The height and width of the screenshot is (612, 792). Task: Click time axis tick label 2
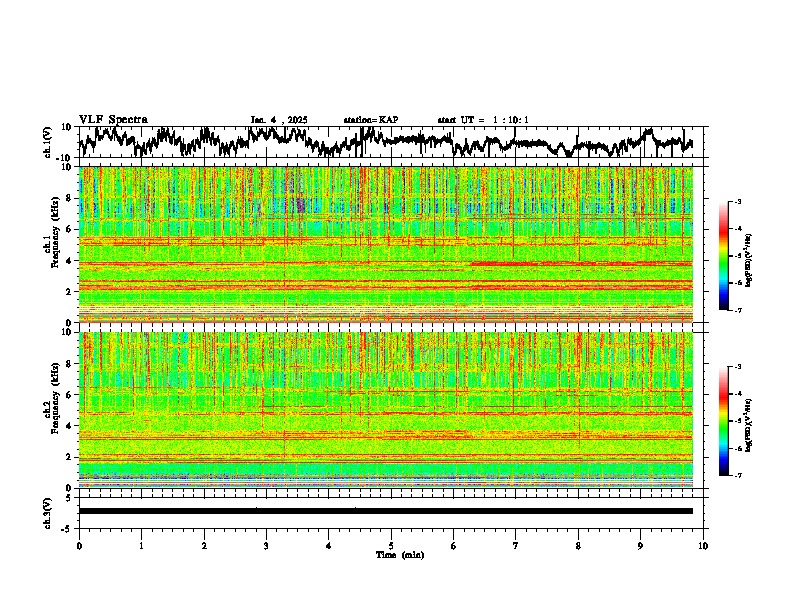204,546
